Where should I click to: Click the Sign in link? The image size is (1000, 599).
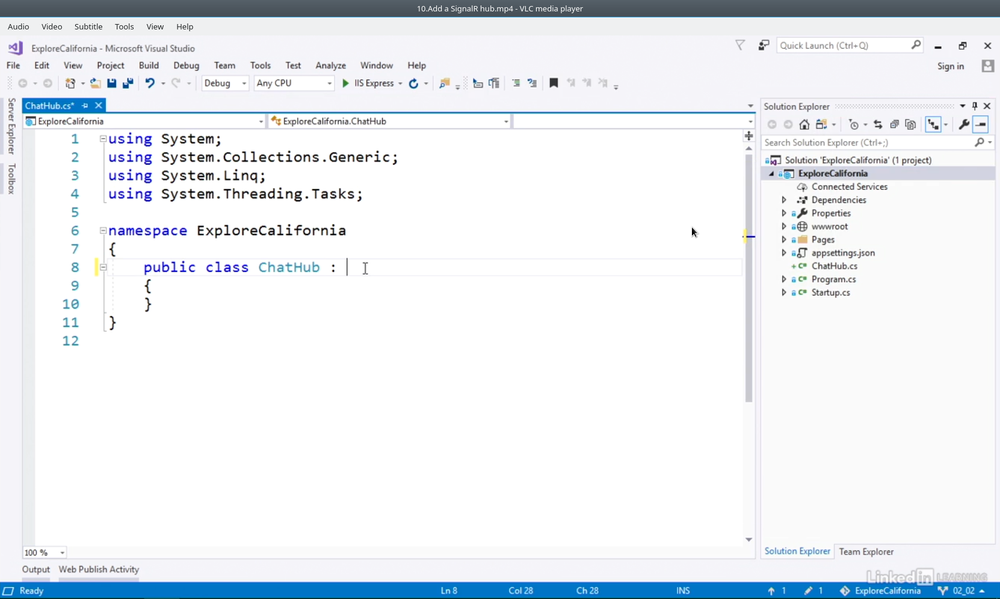950,66
